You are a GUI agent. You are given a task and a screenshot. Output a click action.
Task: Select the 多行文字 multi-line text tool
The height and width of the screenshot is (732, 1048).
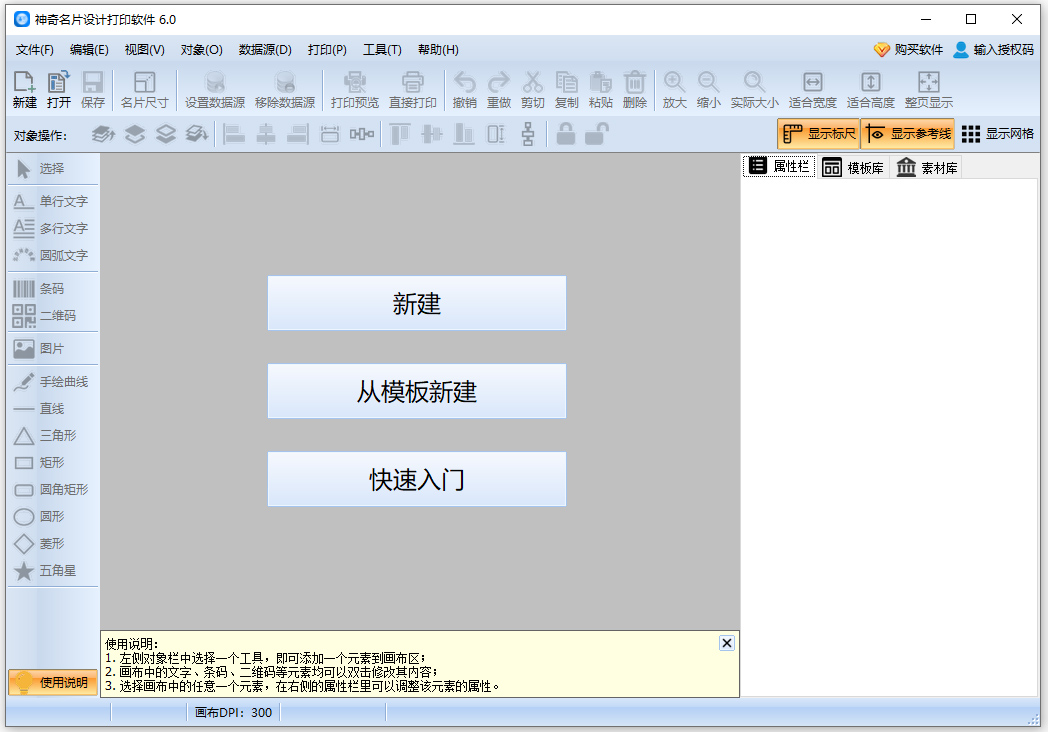(x=48, y=228)
